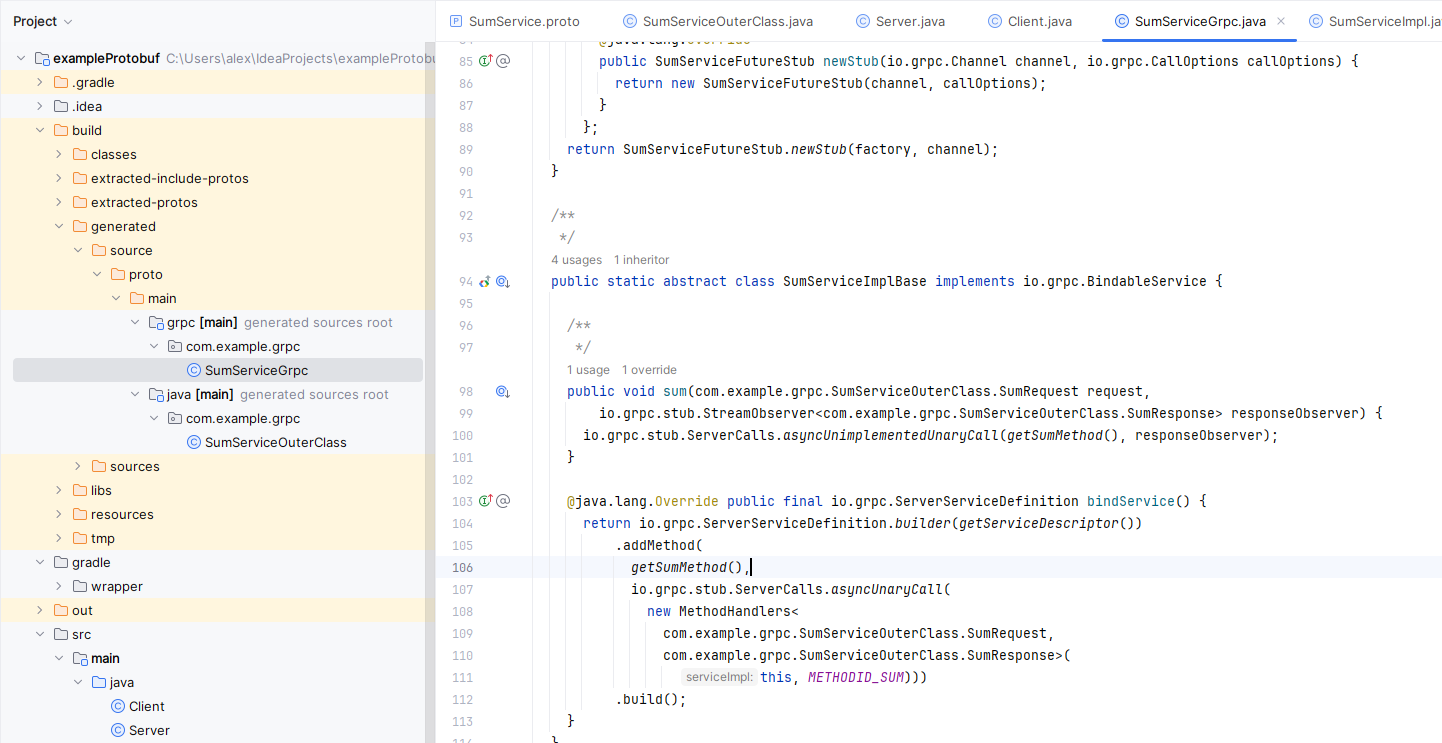Open the '1 override' hint link
Image resolution: width=1442 pixels, height=743 pixels.
[649, 370]
